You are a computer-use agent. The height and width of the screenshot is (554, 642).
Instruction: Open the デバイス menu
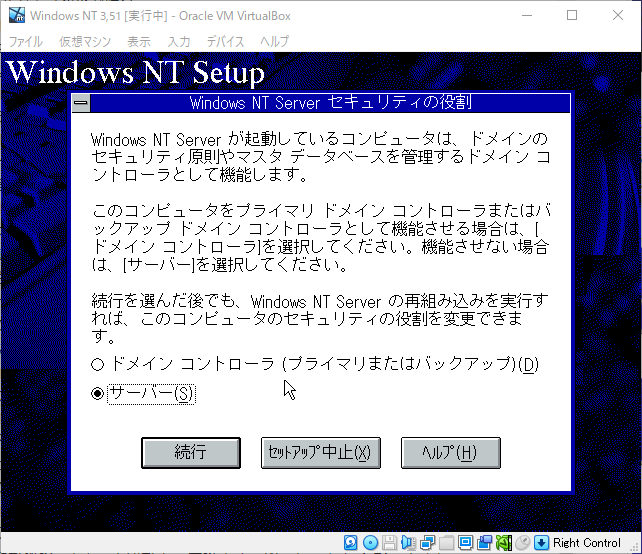click(x=225, y=41)
